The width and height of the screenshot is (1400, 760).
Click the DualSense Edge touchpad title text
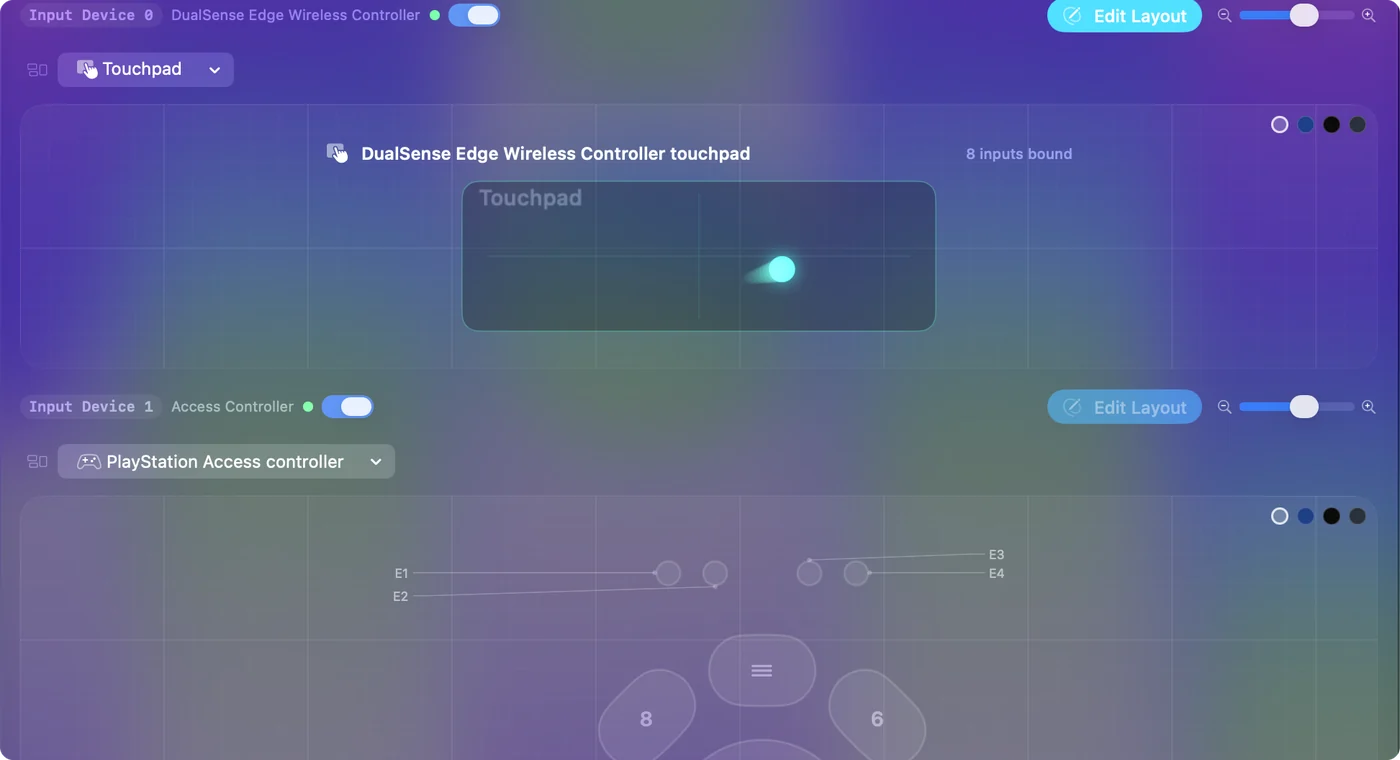[555, 154]
